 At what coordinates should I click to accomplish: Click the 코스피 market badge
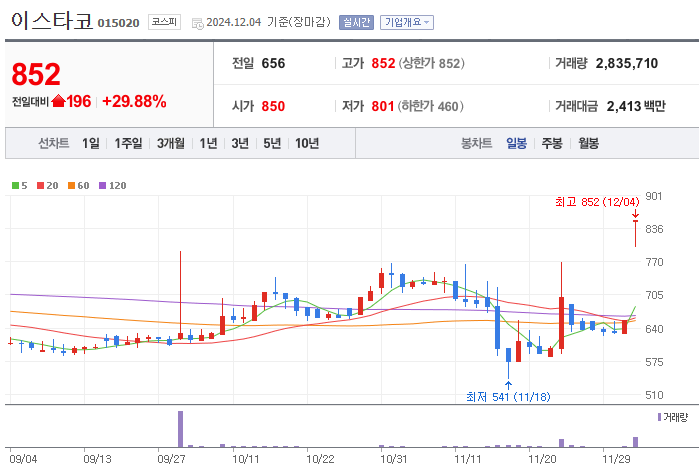tap(164, 22)
